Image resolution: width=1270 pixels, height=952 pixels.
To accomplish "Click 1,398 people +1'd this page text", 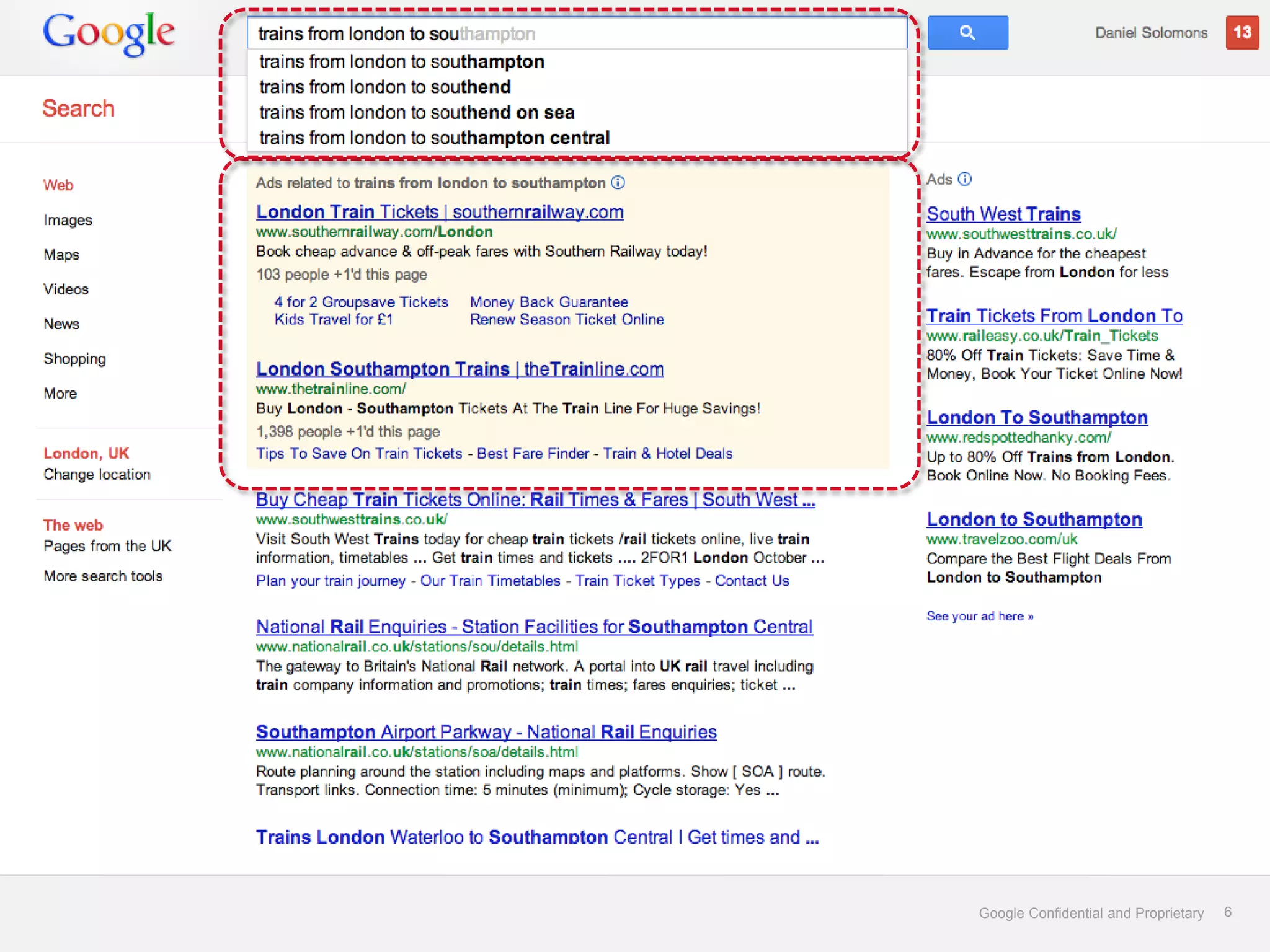I will [x=348, y=432].
